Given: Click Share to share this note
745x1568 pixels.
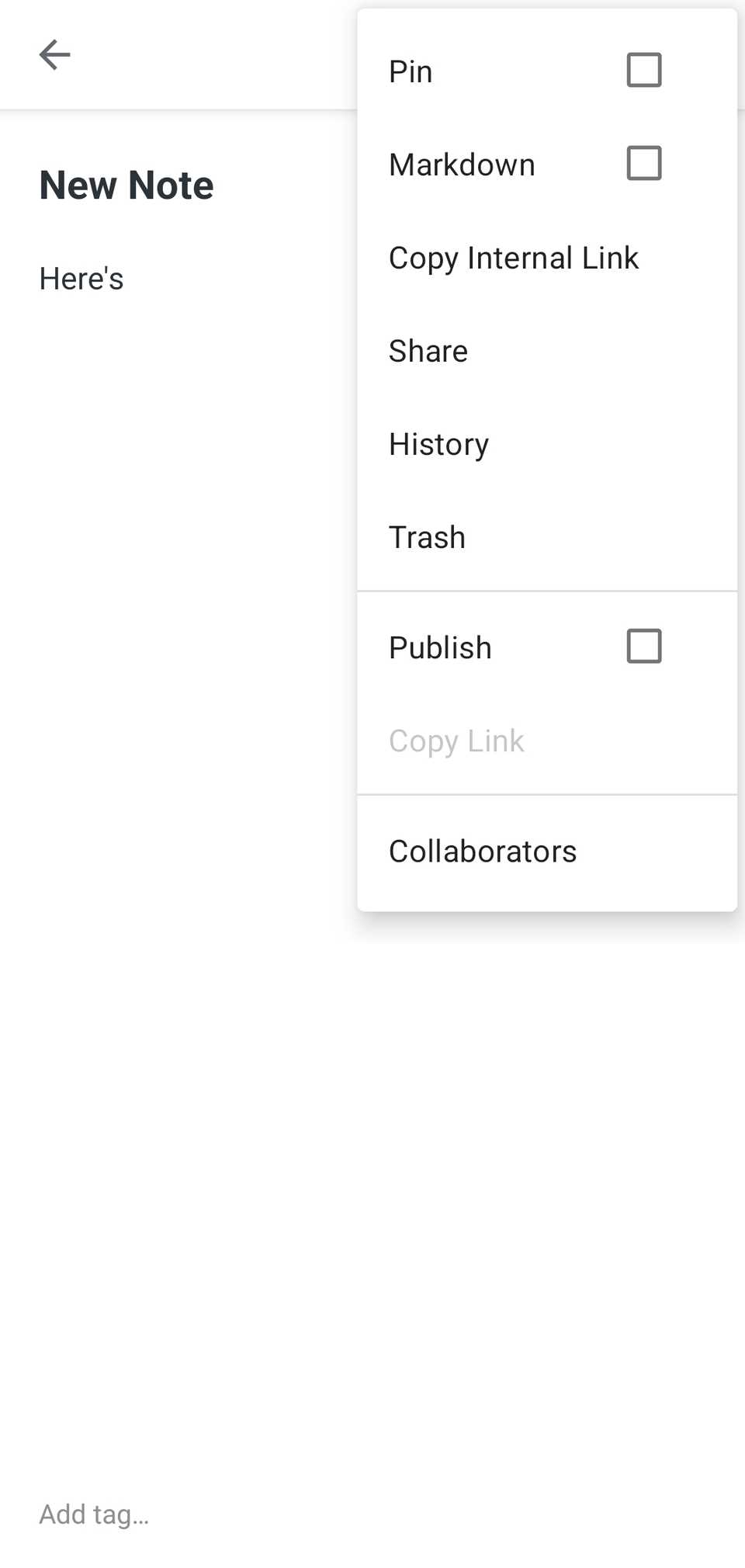Looking at the screenshot, I should 428,351.
